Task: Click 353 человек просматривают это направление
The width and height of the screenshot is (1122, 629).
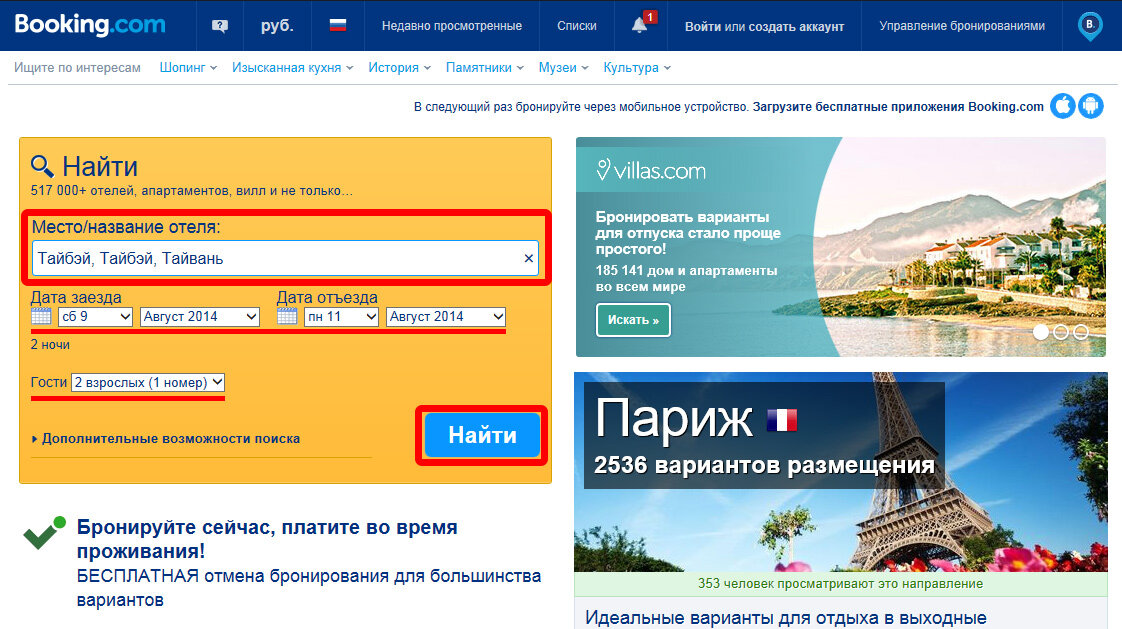Action: tap(841, 583)
